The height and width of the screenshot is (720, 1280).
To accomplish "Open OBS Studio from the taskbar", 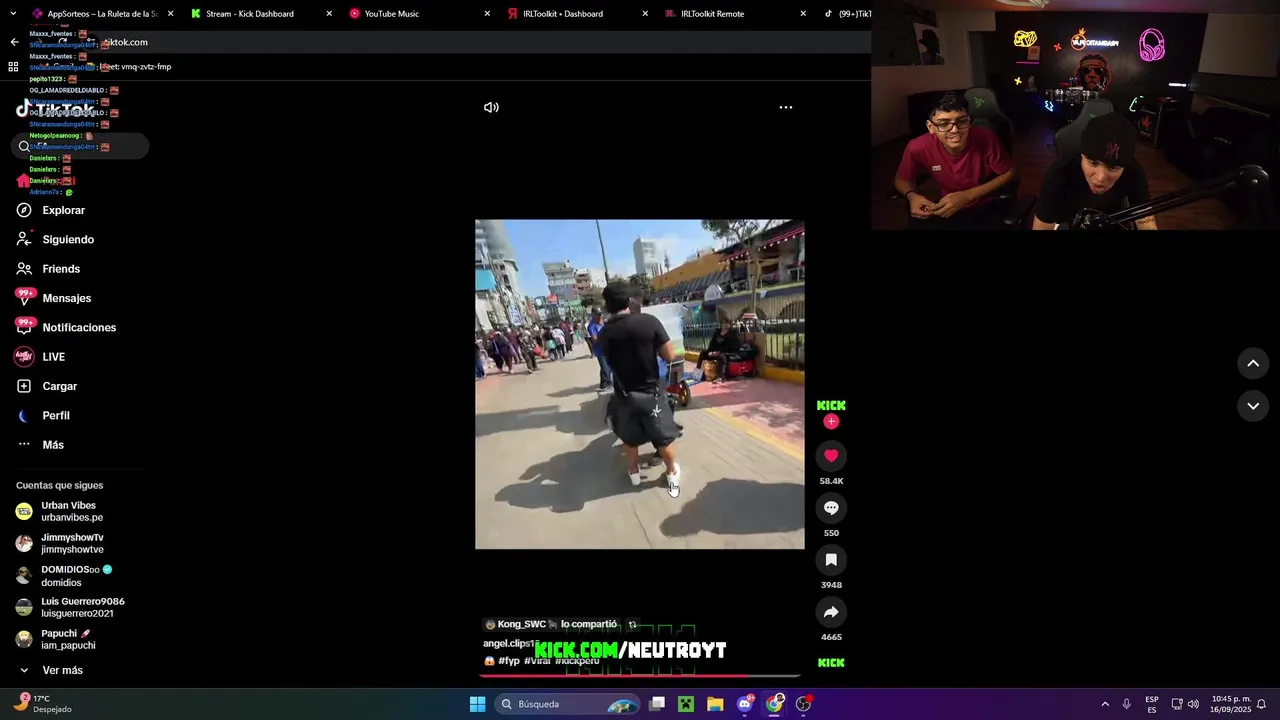I will [803, 704].
